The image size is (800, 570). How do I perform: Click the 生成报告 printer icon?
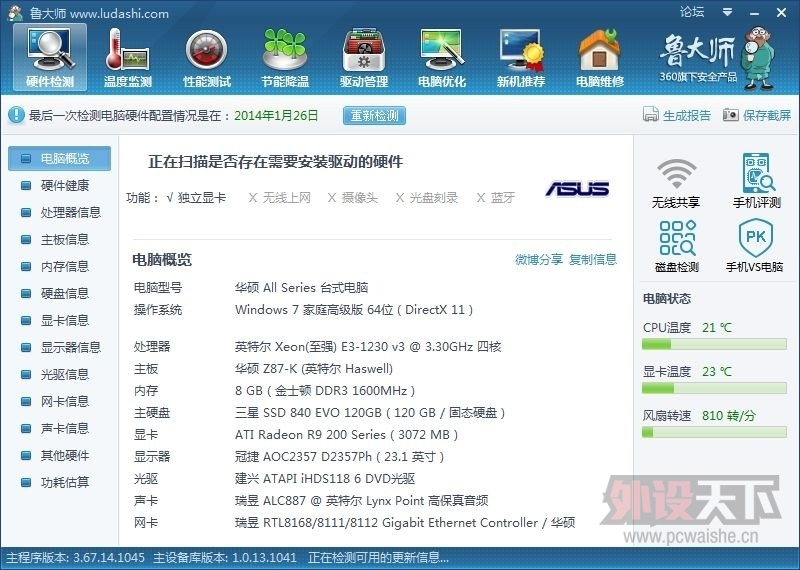tap(651, 115)
